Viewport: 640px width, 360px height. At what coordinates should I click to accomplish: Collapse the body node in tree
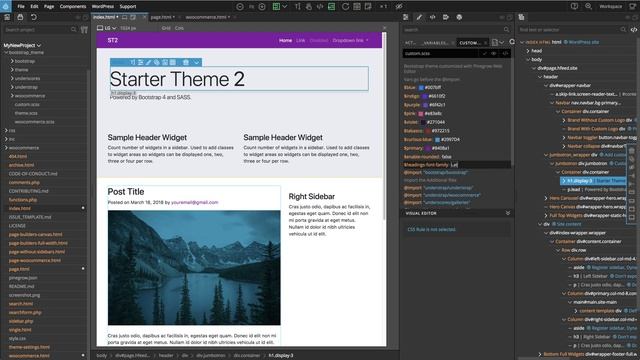click(528, 60)
